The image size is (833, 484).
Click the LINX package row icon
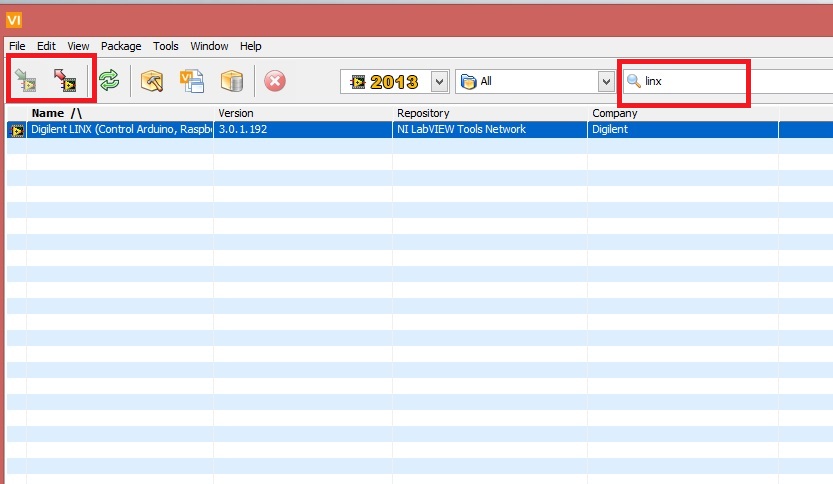[x=16, y=130]
